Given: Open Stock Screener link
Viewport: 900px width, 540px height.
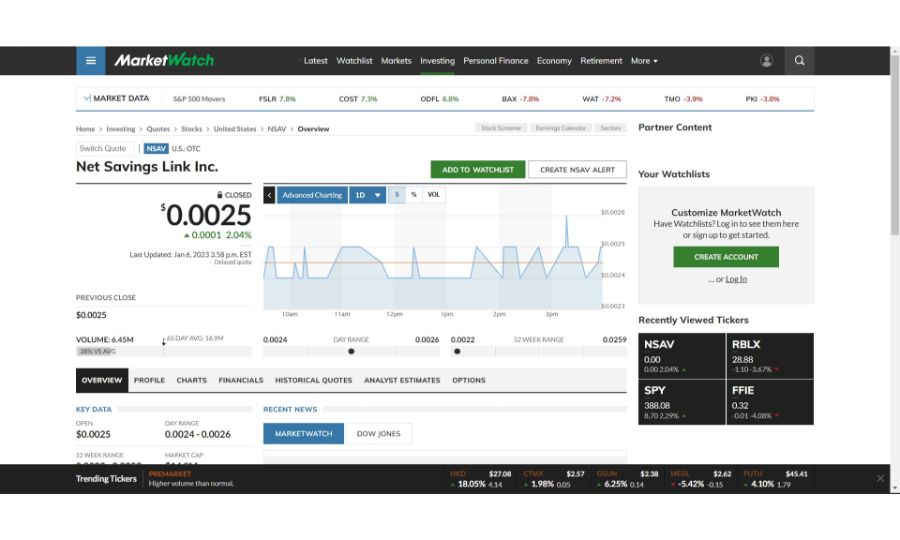Looking at the screenshot, I should point(501,128).
